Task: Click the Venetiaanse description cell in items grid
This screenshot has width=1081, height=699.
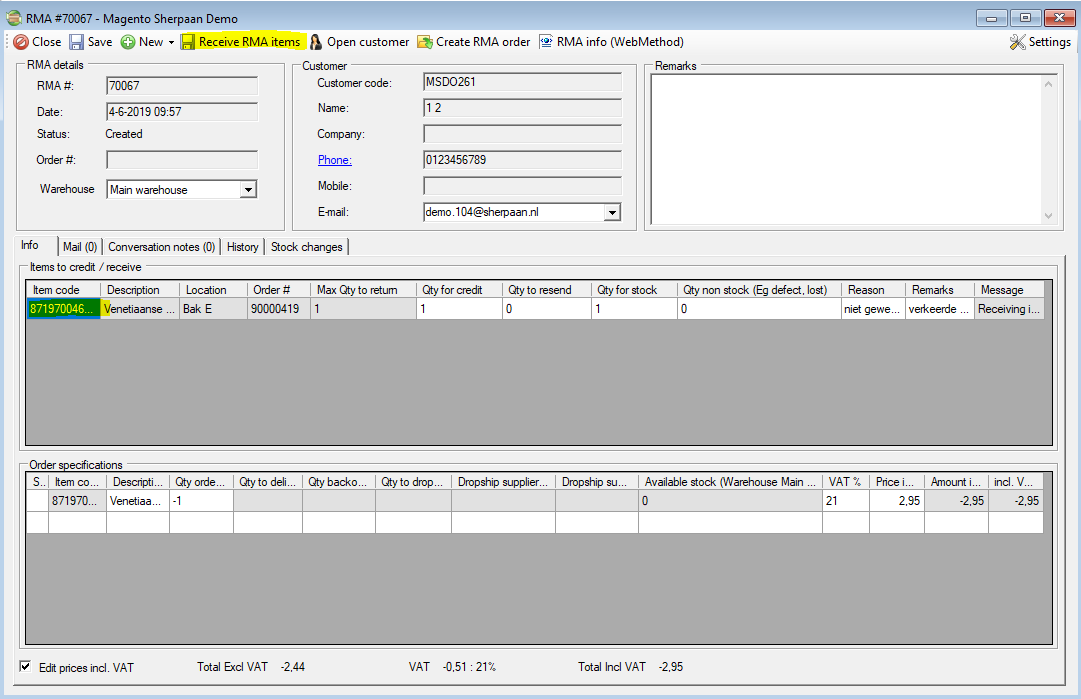Action: click(x=140, y=309)
